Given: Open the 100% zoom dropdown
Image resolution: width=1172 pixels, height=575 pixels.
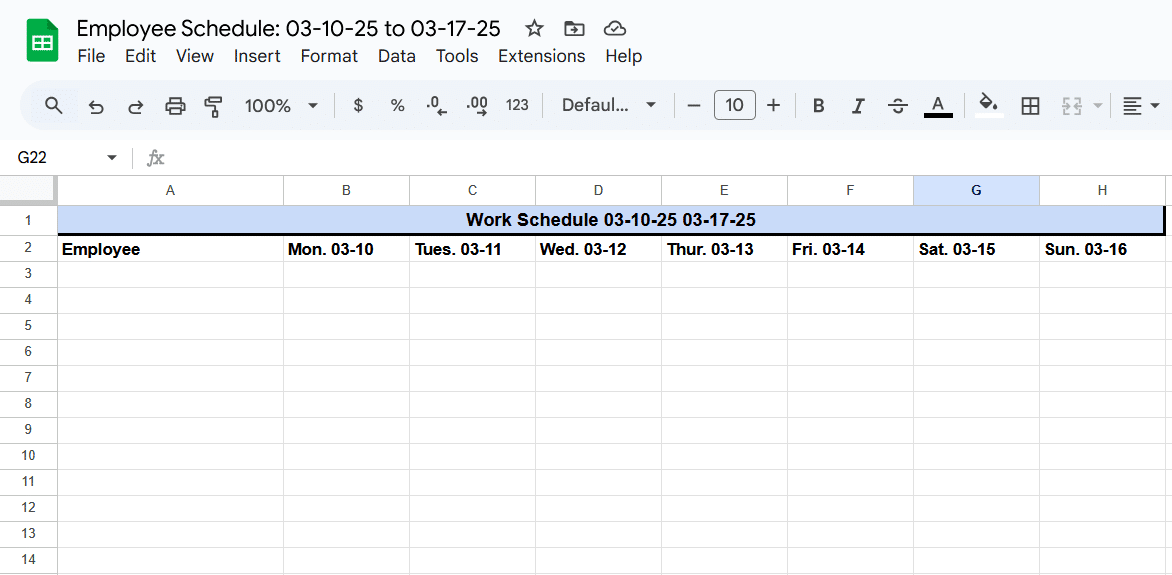Looking at the screenshot, I should point(282,105).
